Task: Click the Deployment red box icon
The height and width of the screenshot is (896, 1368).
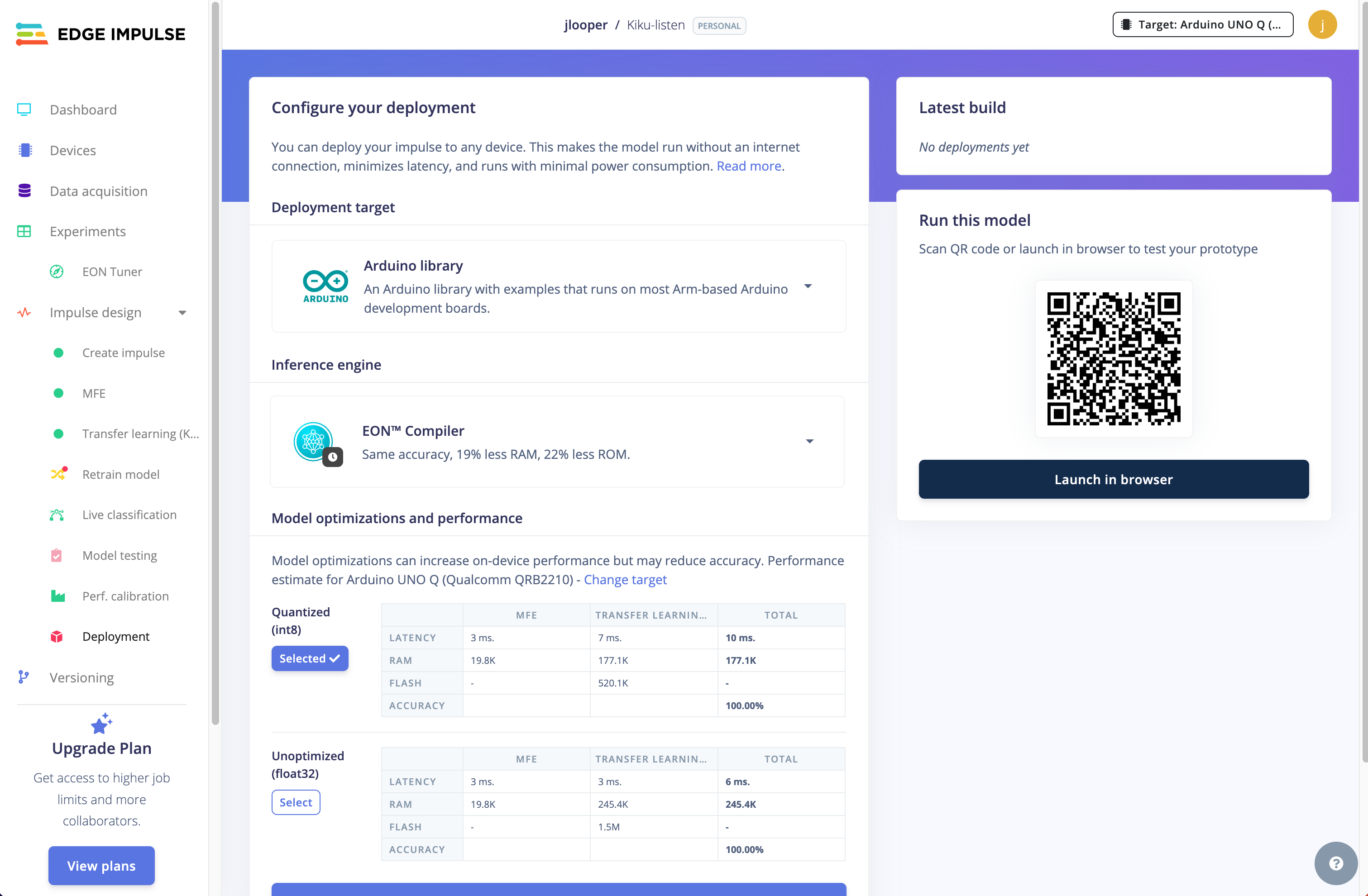Action: click(x=56, y=637)
